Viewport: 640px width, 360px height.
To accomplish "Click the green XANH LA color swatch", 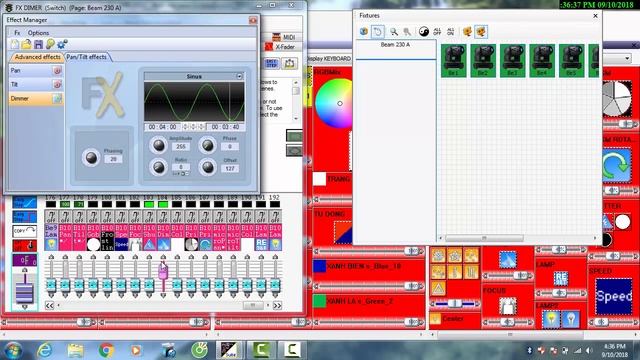I will (x=320, y=301).
